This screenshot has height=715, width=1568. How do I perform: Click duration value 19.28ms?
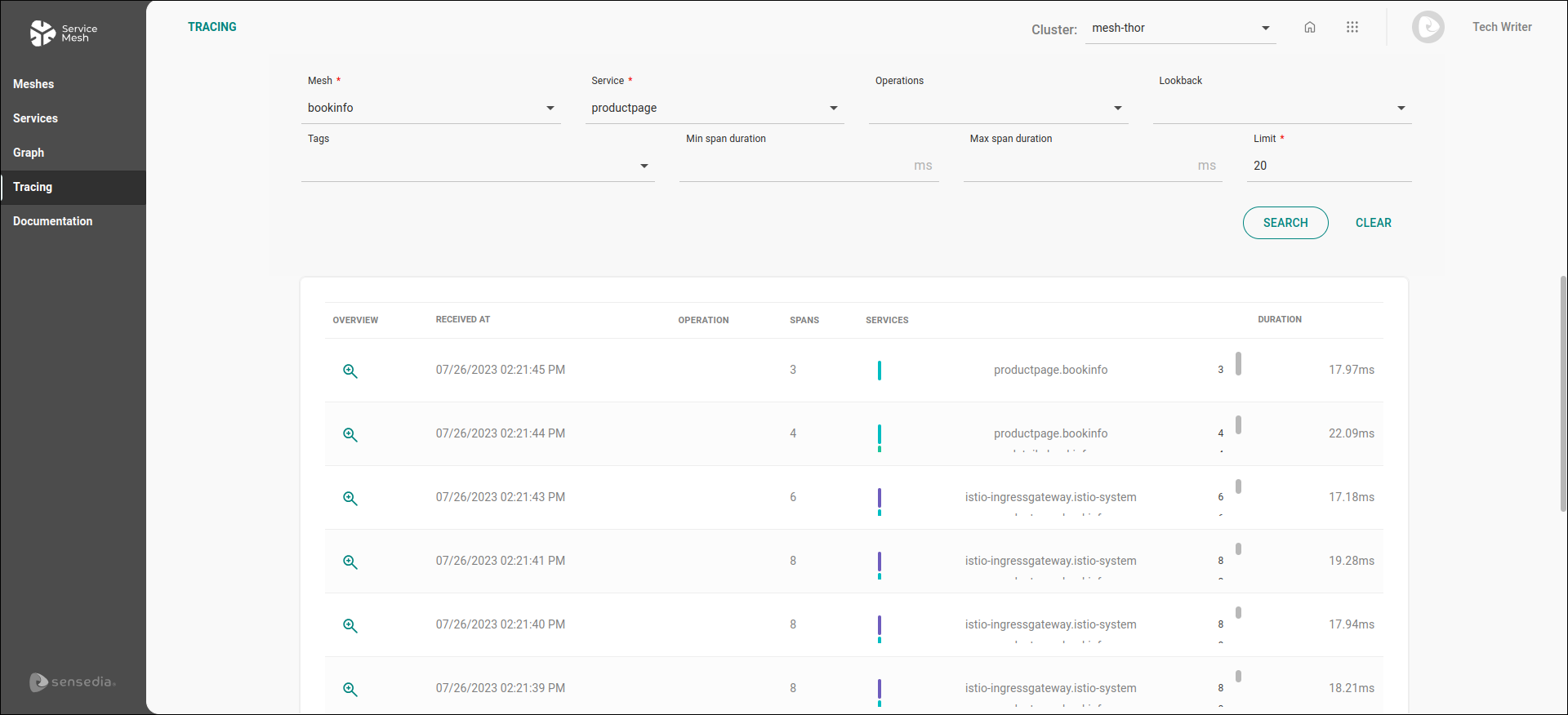coord(1352,561)
